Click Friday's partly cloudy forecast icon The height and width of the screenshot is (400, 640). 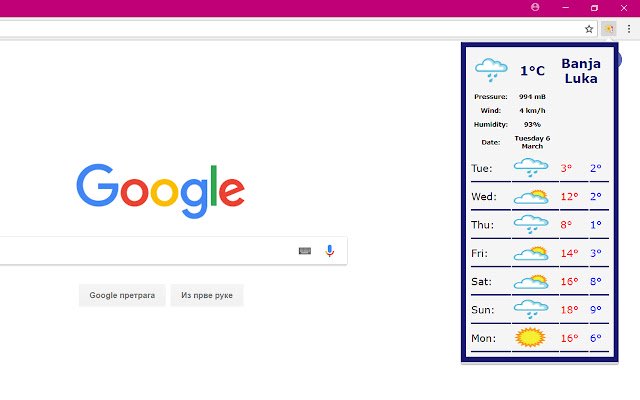tap(531, 253)
